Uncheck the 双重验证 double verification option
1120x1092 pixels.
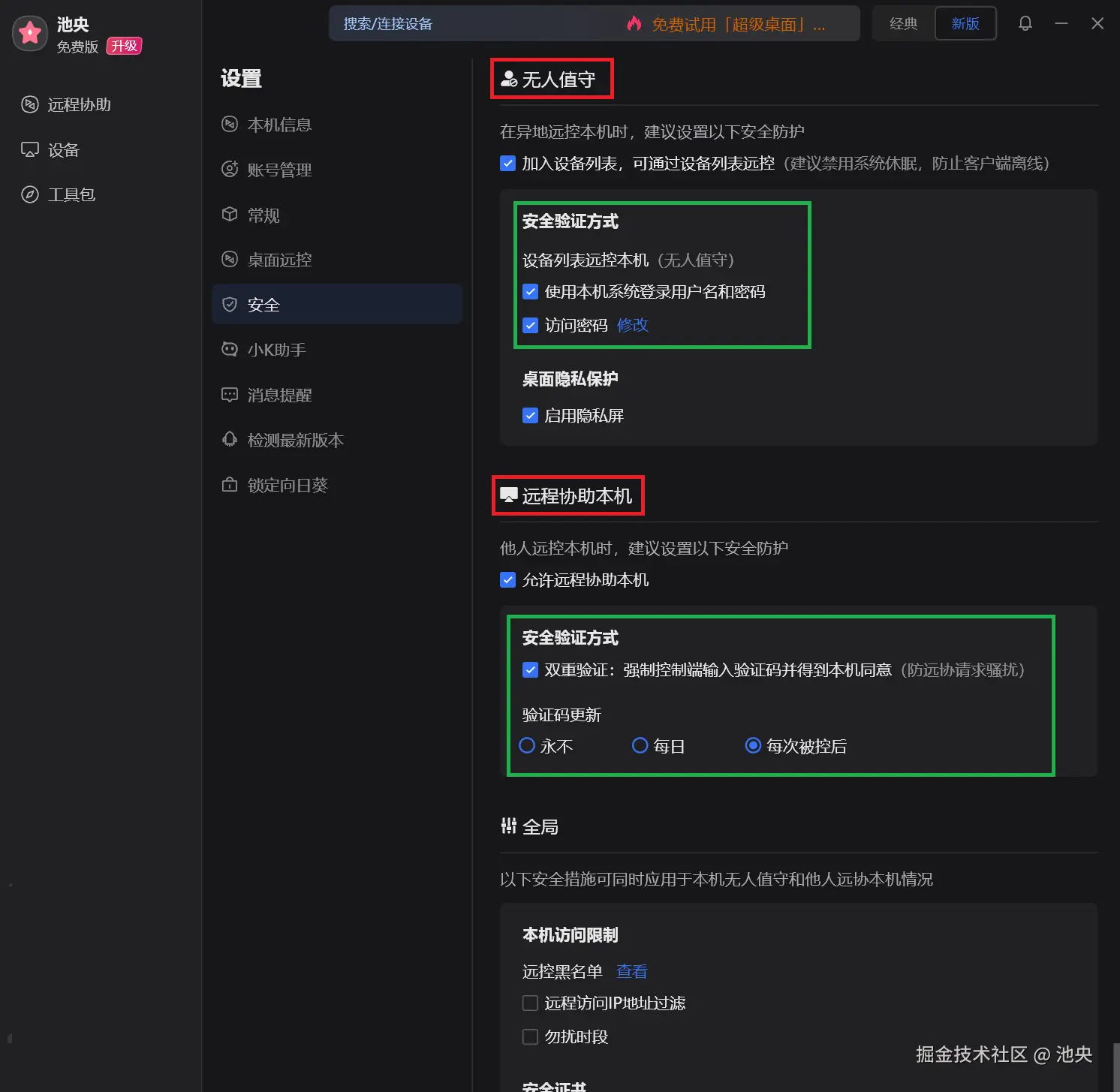point(531,670)
